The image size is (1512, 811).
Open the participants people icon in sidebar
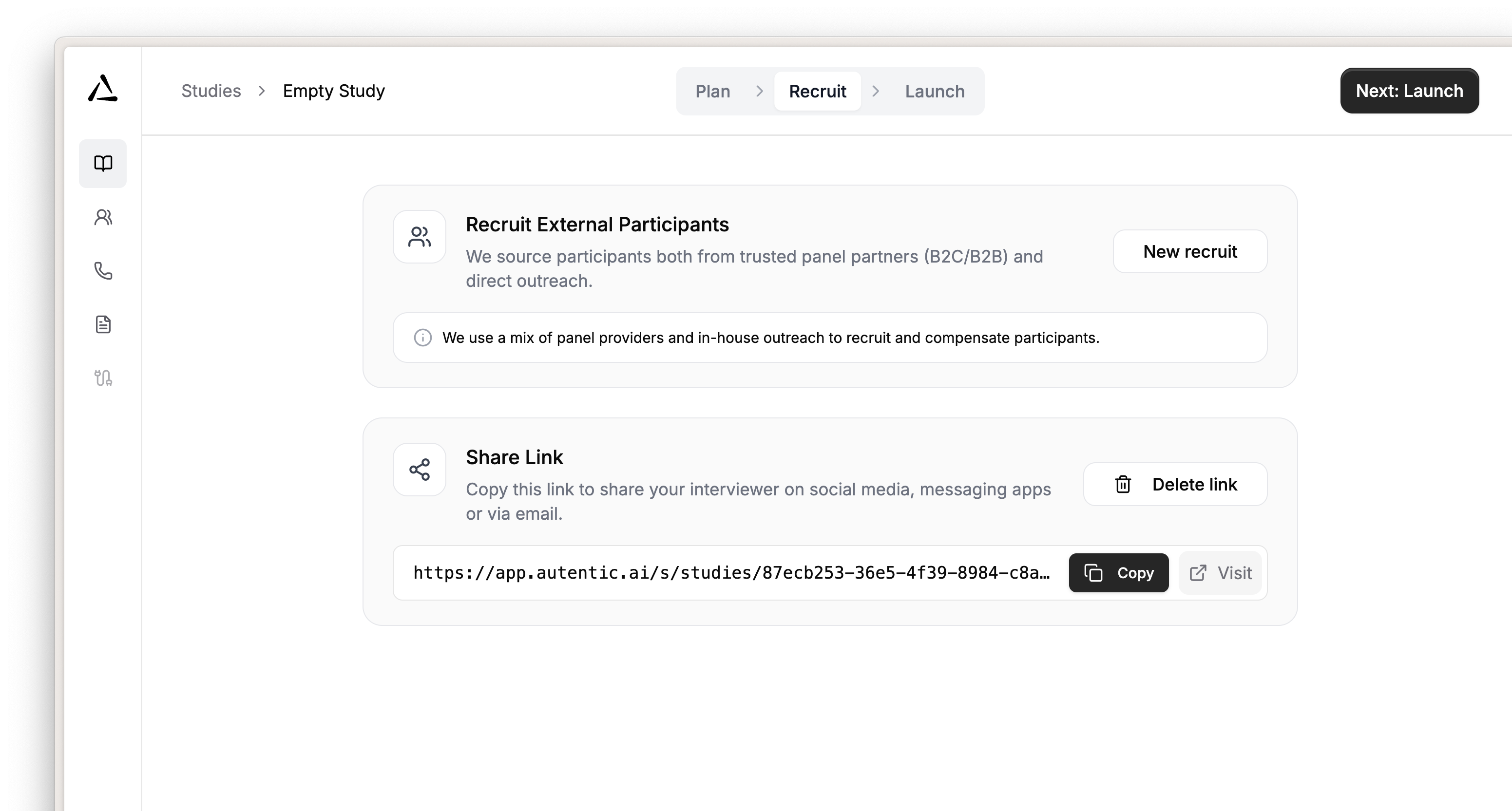(103, 217)
